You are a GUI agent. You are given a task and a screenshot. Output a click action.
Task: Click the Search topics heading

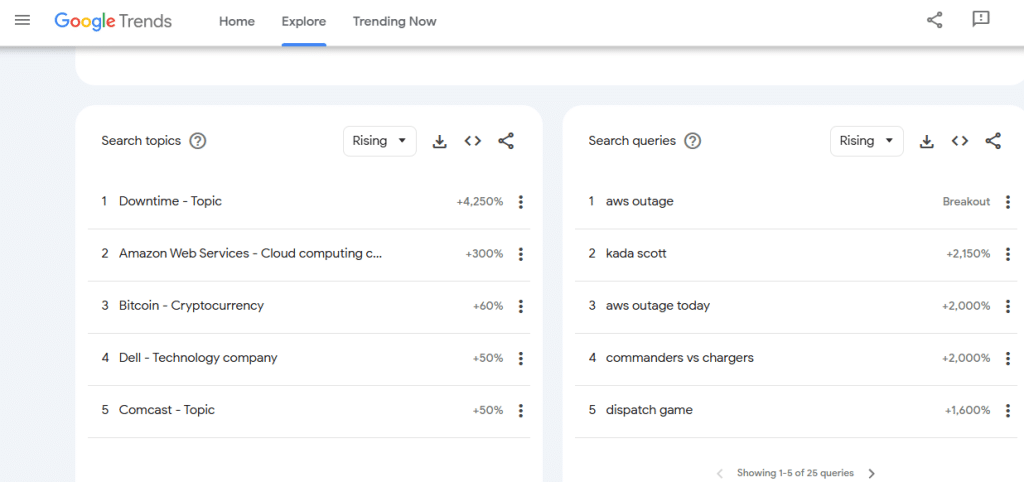click(x=141, y=141)
